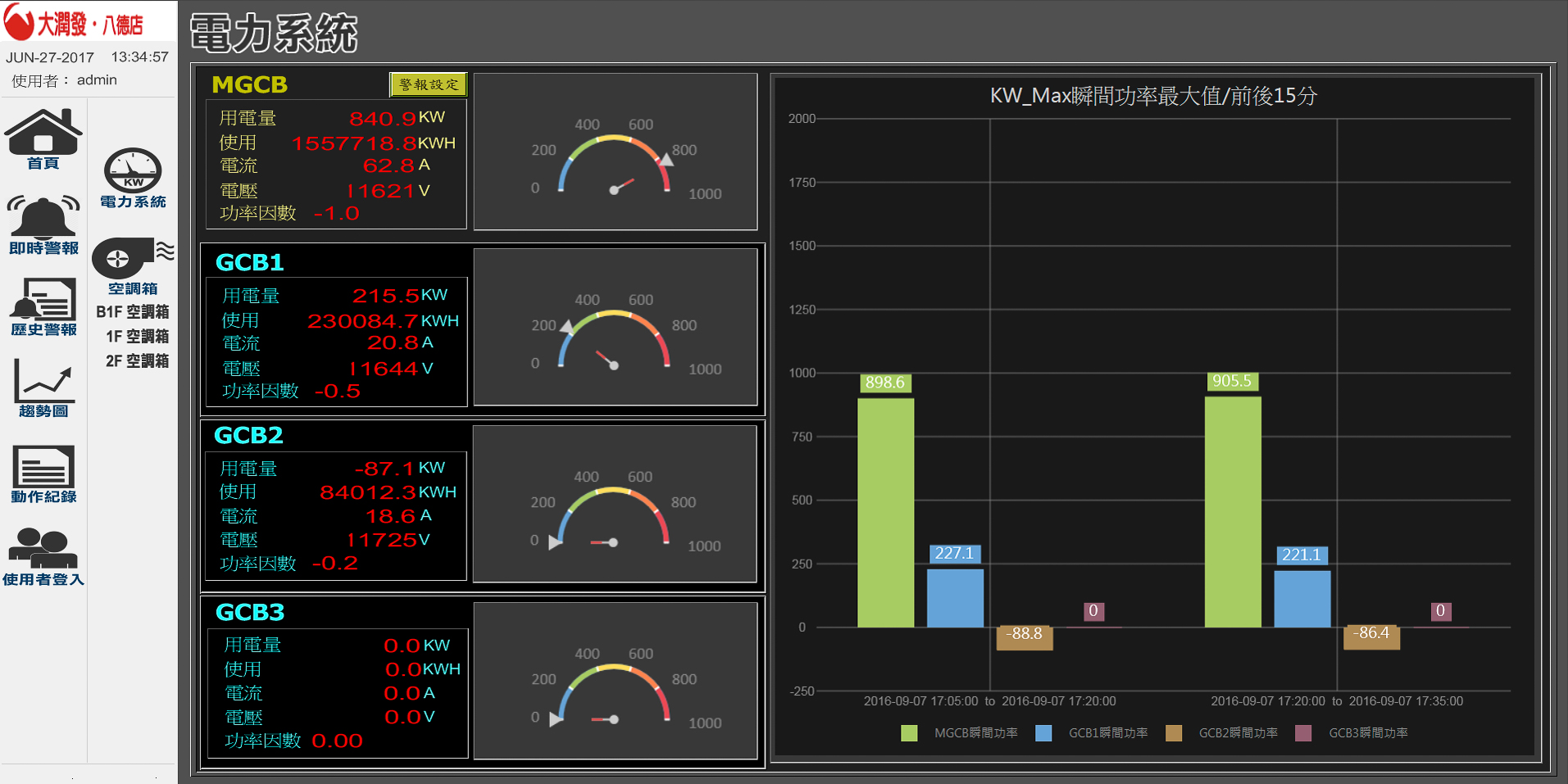Toggle GCB1瞬間功率 legend blue swatch

coord(1043,733)
